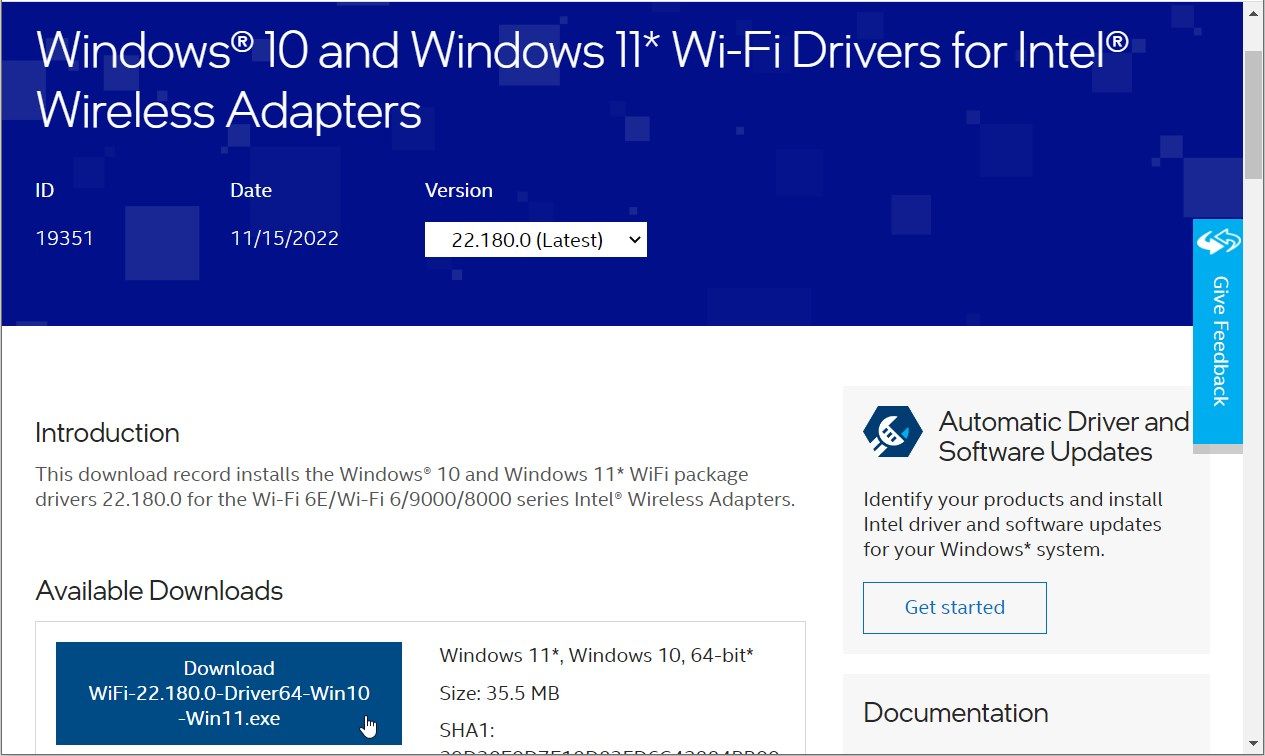Click the date 11/15/2022 text

(284, 239)
